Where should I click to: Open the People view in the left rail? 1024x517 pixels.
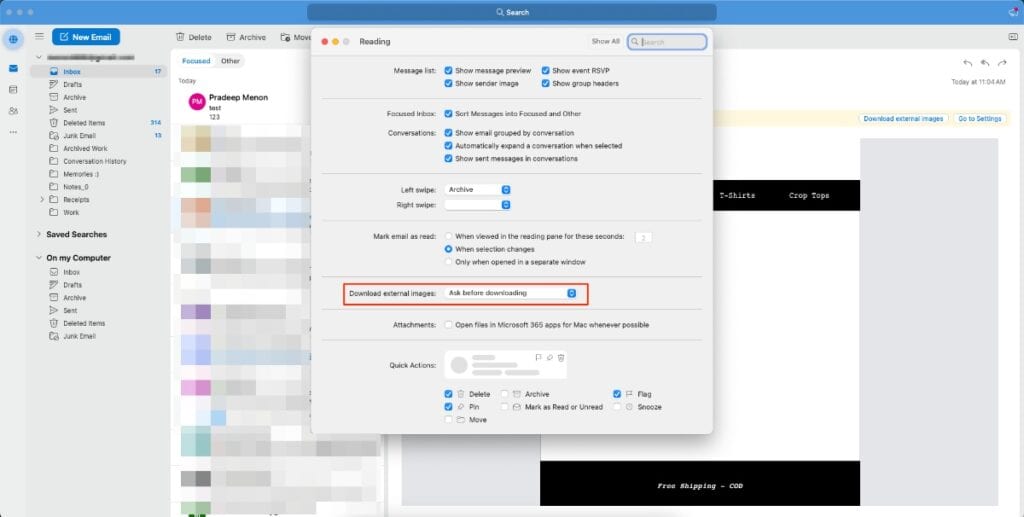coord(13,111)
